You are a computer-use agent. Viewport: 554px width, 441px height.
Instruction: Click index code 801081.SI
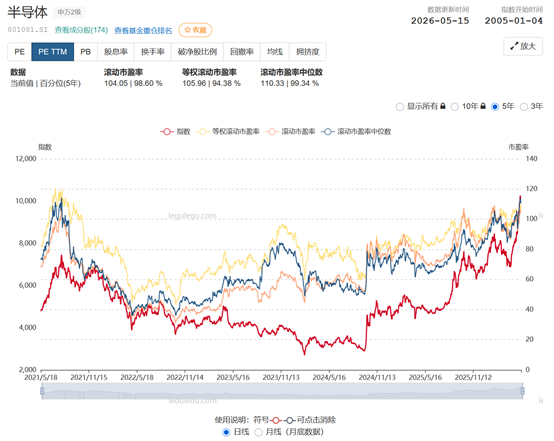click(28, 30)
